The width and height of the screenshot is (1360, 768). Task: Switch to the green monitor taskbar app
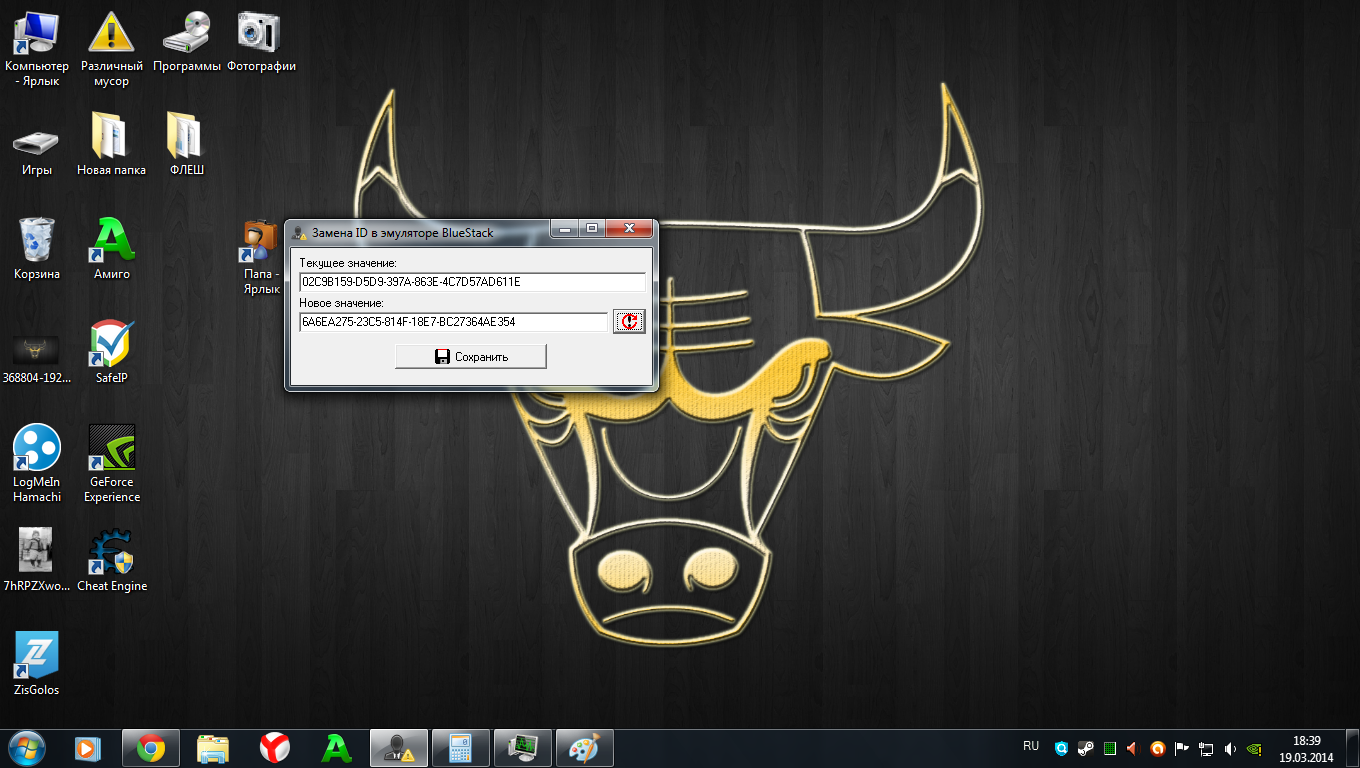click(523, 748)
